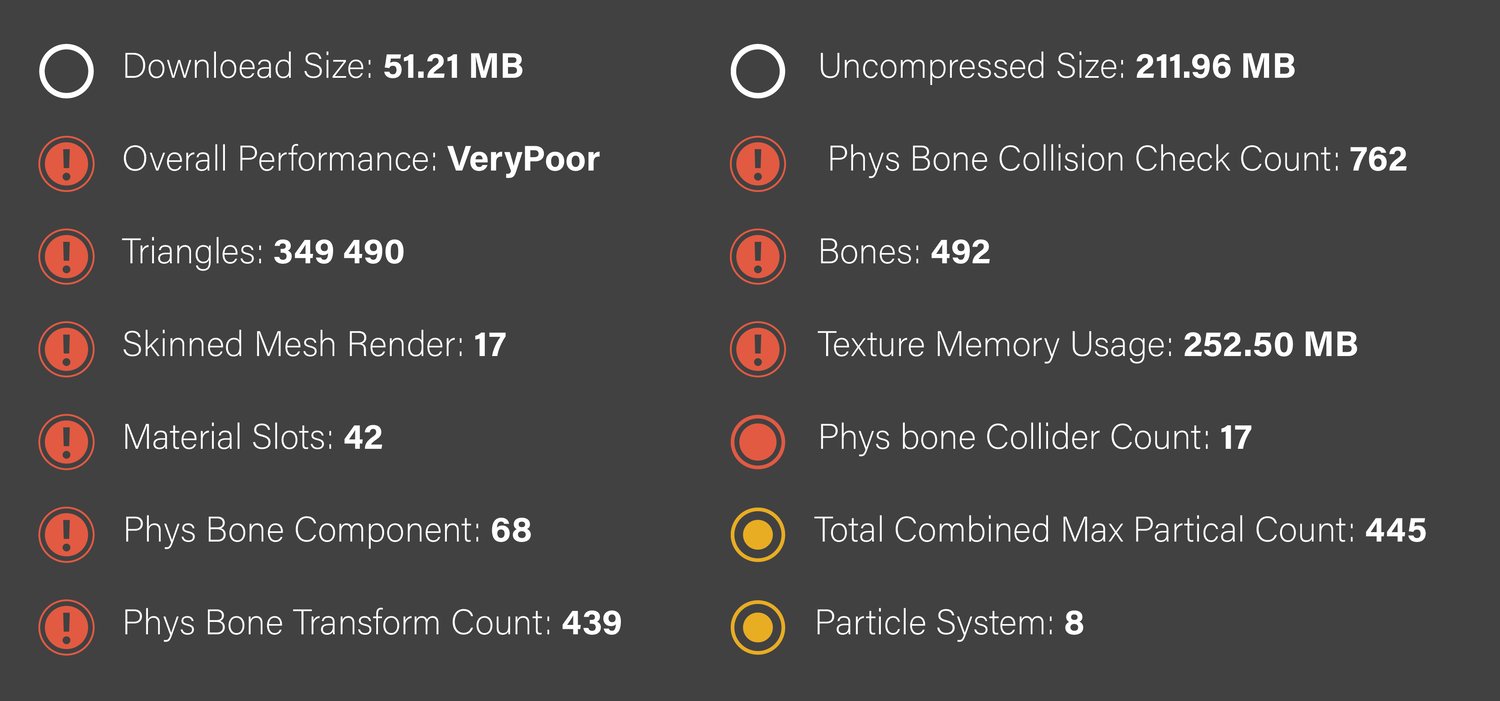
Task: Click the warning icon for Skinned Mesh Render
Action: [66, 349]
